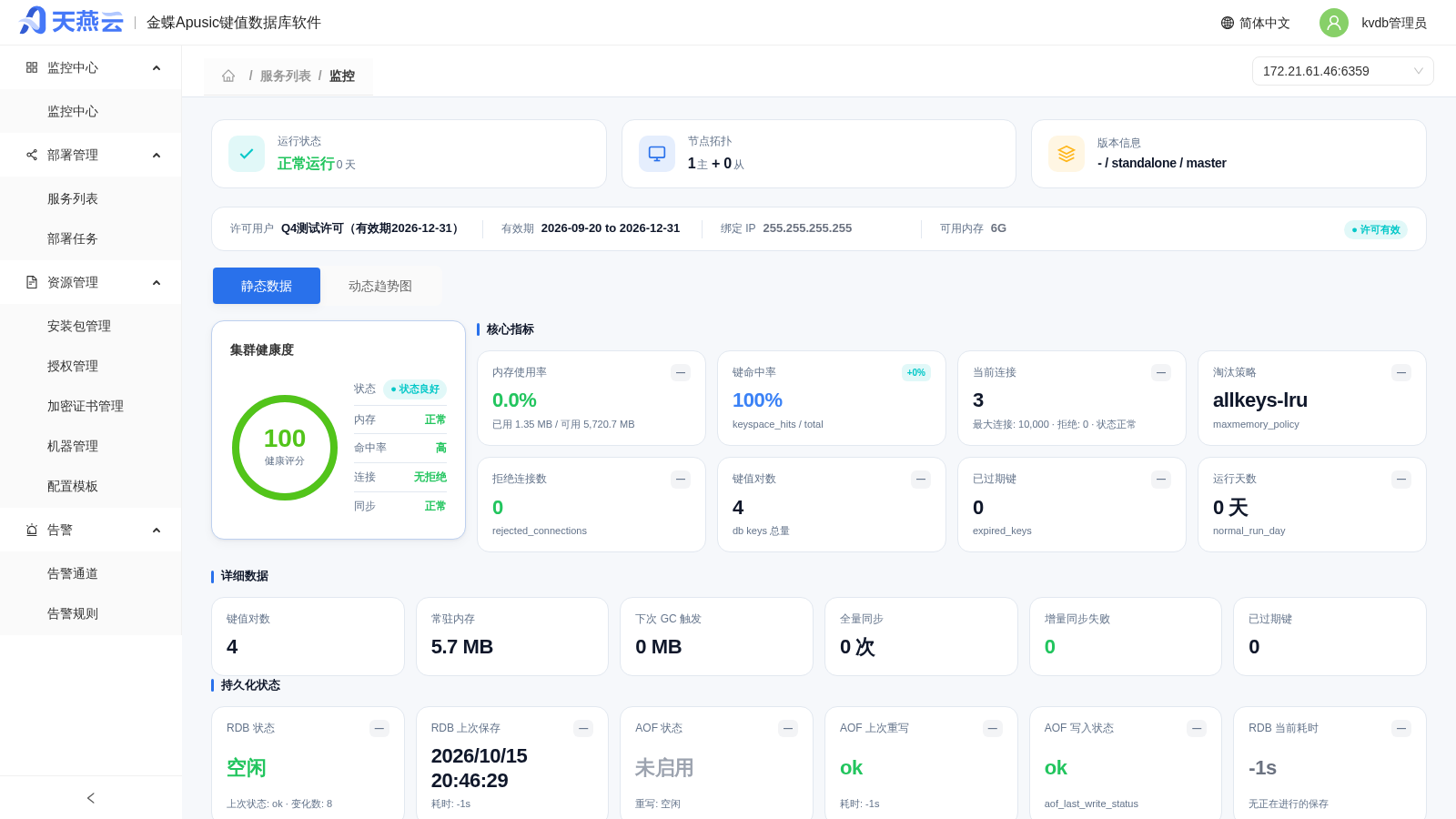Click the RDB 状态 card dash badge
The height and width of the screenshot is (819, 1456).
click(x=379, y=728)
